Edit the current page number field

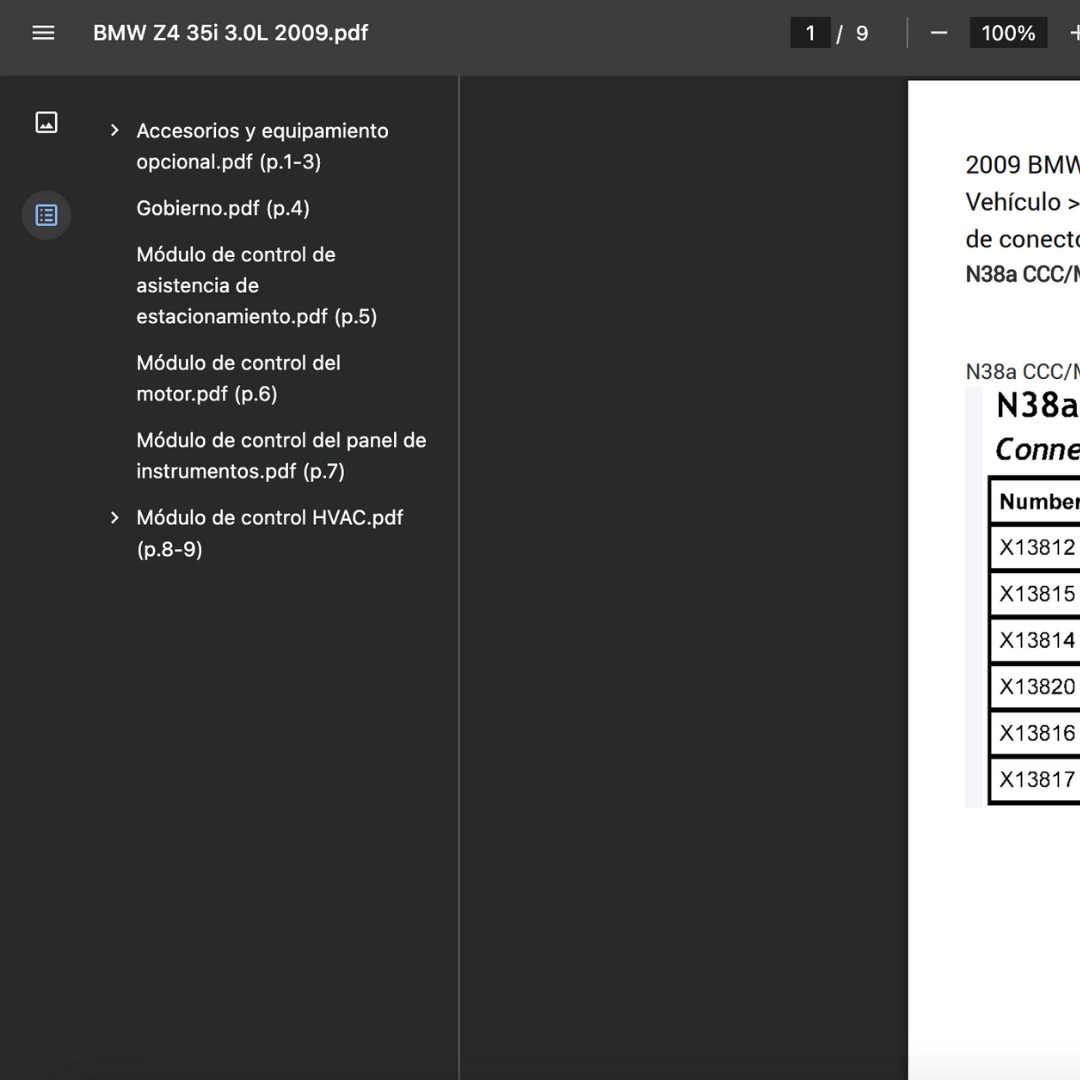click(x=810, y=33)
